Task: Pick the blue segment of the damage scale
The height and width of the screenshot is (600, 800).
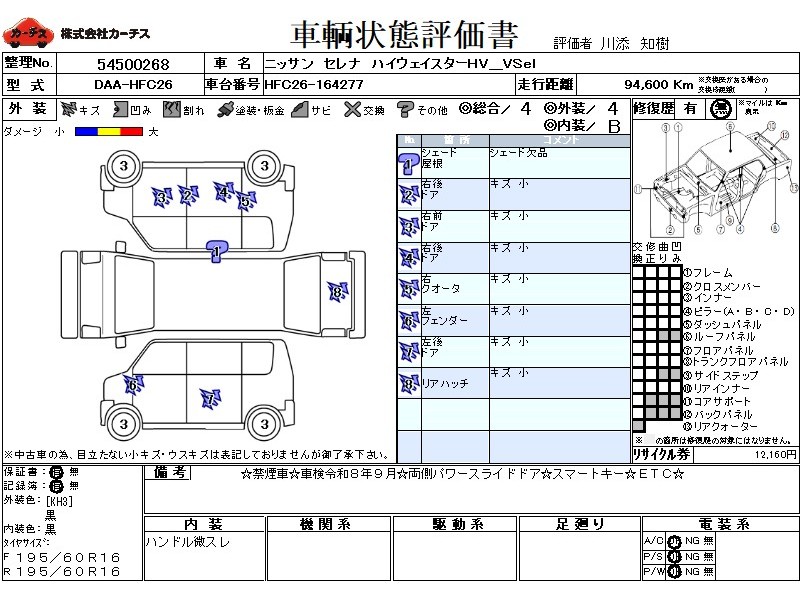Action: point(86,132)
